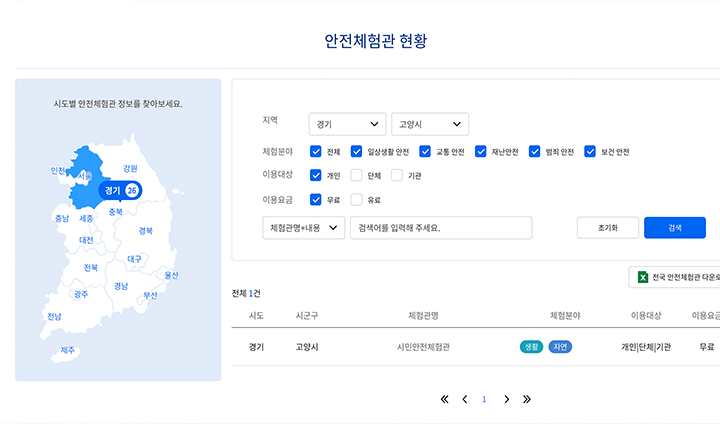The height and width of the screenshot is (424, 720).
Task: Check the 기관 user type checkbox
Action: (397, 175)
